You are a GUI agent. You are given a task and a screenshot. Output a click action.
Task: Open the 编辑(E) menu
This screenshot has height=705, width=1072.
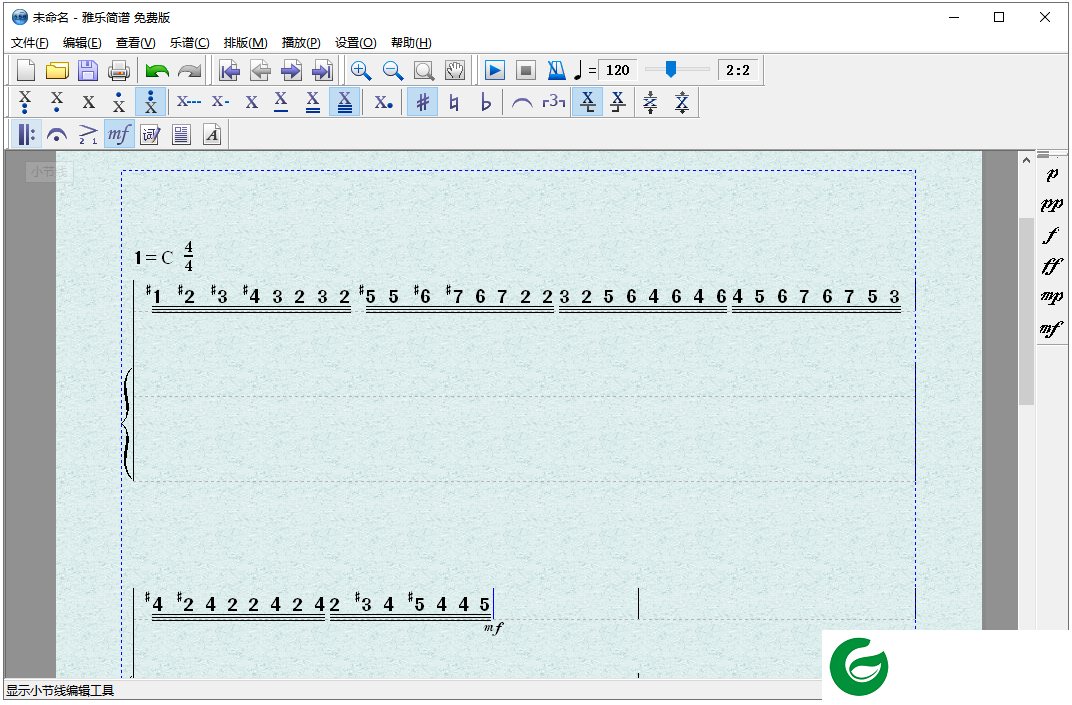[x=82, y=42]
